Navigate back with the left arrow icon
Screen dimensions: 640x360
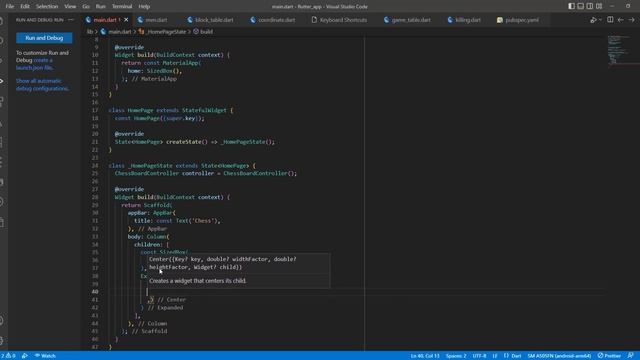(x=621, y=20)
